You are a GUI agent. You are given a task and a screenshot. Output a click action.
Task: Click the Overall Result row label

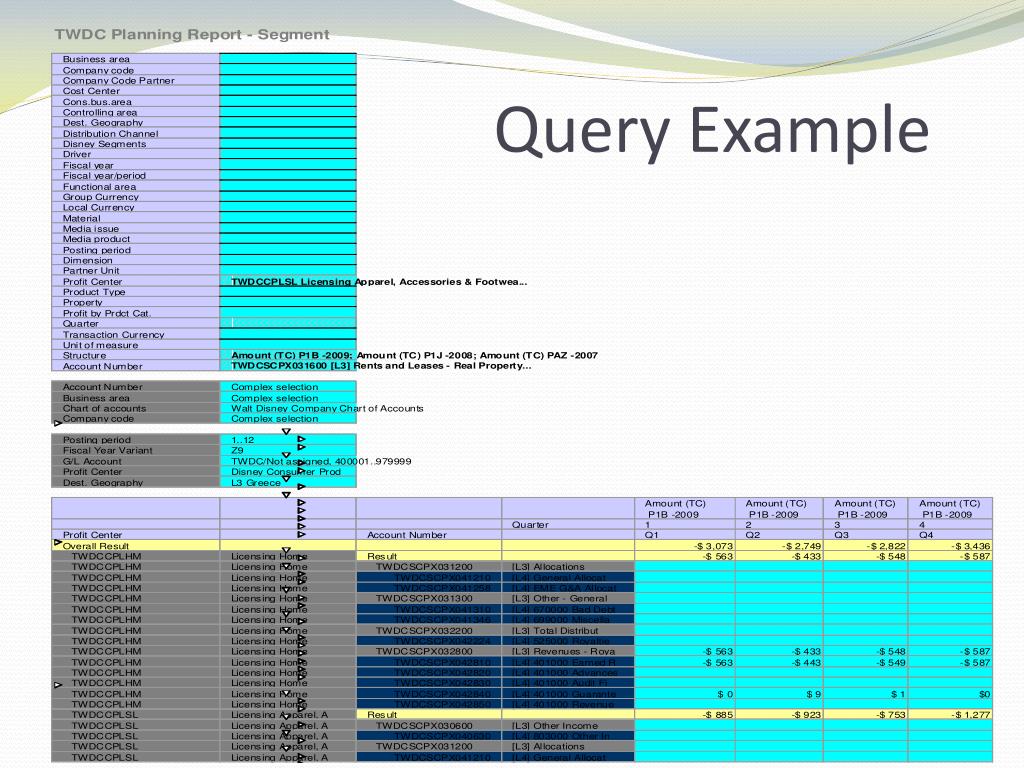pyautogui.click(x=95, y=546)
